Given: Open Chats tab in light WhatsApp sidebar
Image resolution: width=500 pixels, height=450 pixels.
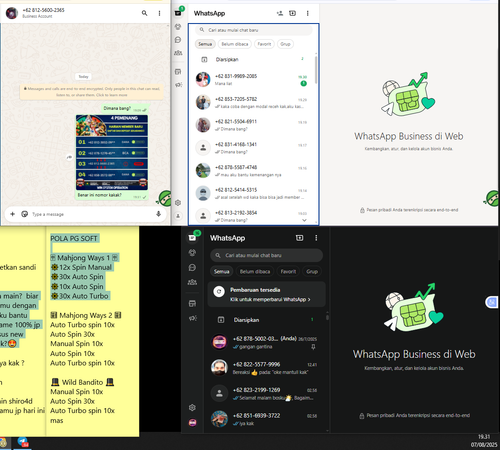Looking at the screenshot, I should tap(178, 13).
